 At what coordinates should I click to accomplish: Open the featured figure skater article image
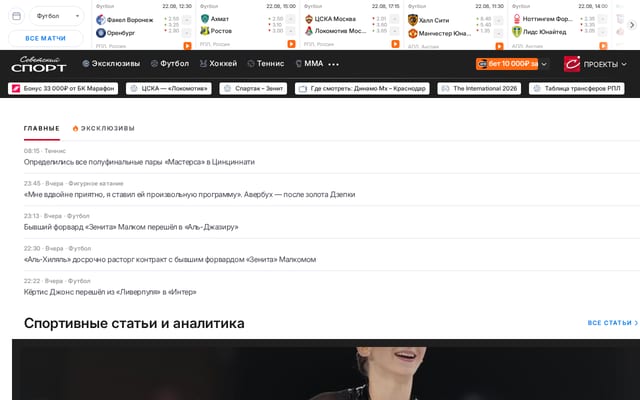point(326,369)
